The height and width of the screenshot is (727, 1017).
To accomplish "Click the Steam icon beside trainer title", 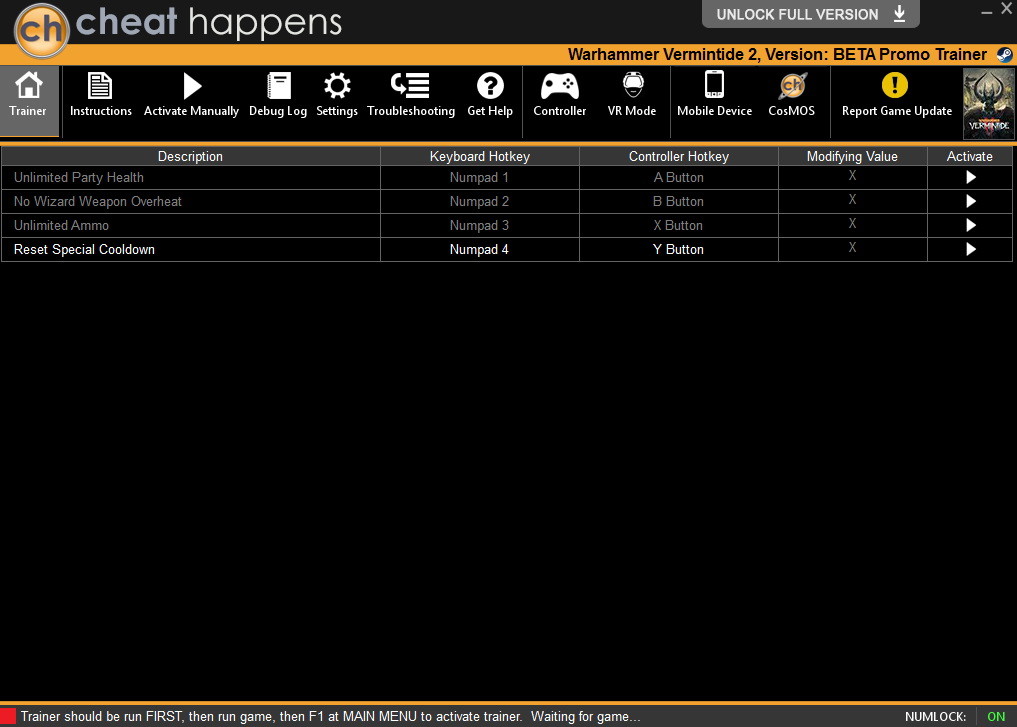I will coord(1004,55).
